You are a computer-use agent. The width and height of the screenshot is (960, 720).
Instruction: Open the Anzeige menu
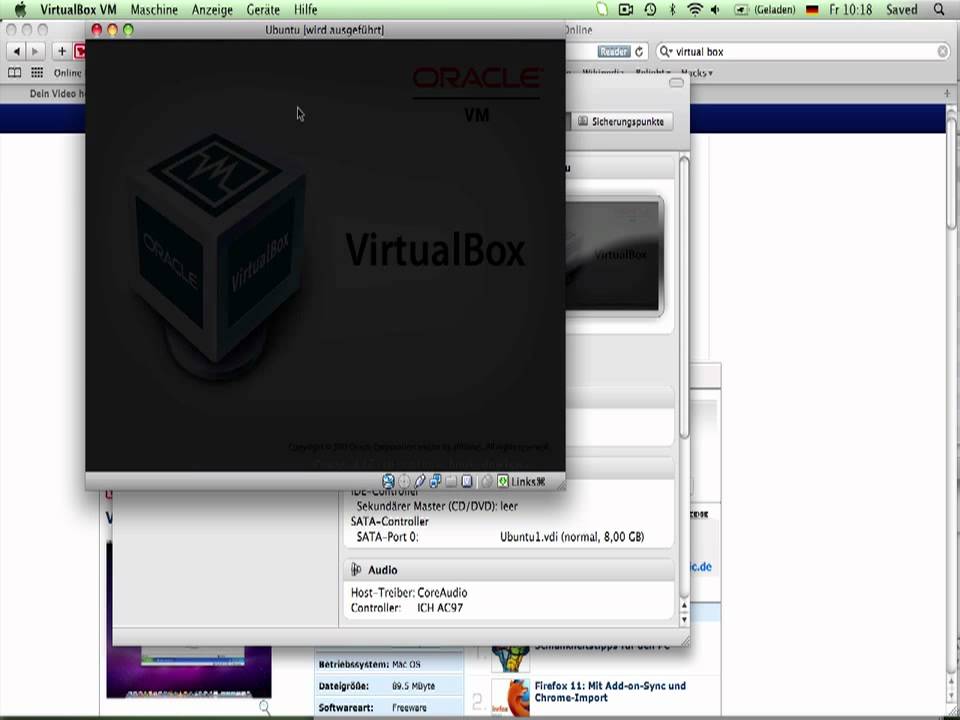click(212, 10)
